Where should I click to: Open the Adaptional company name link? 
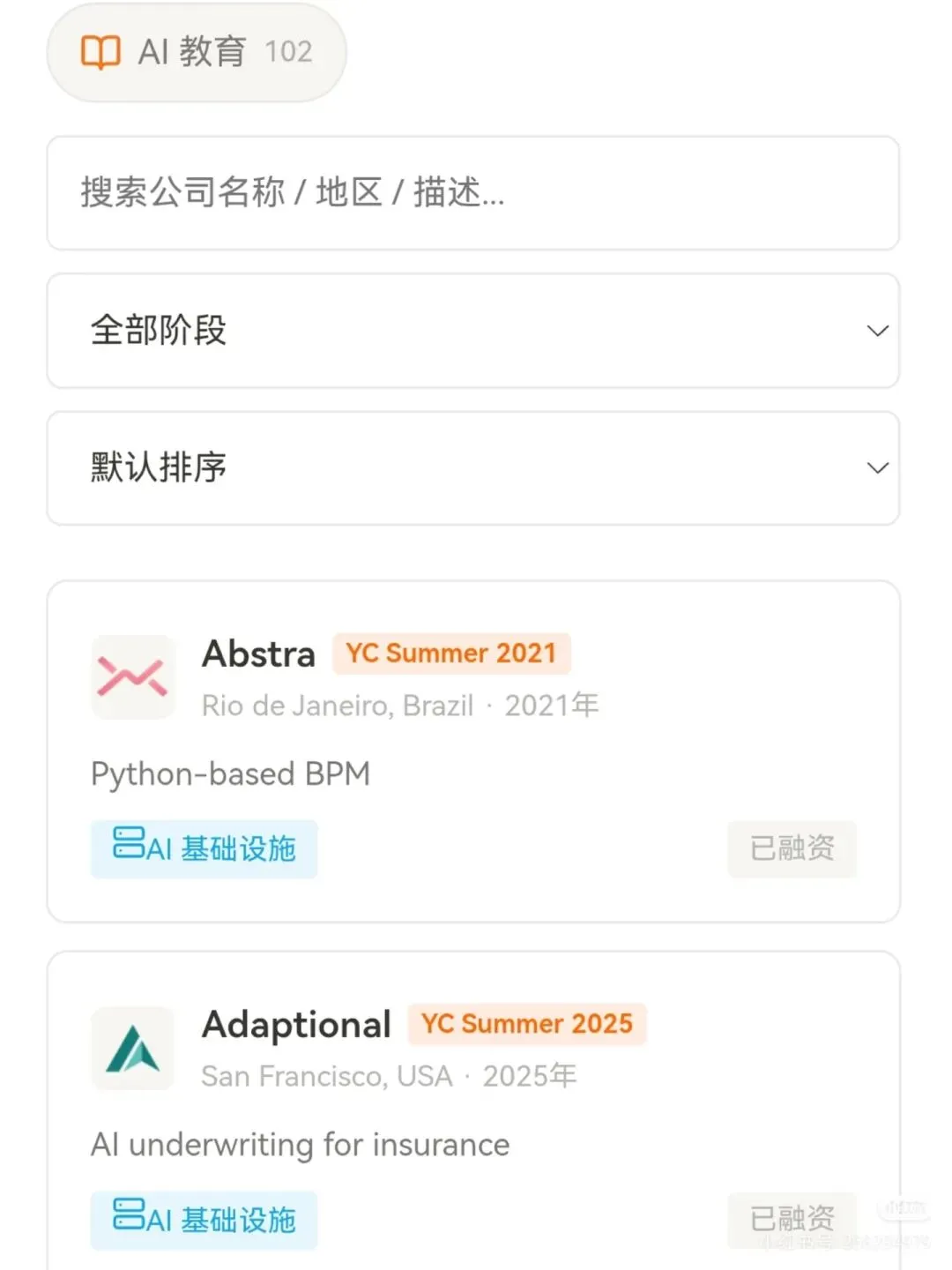(296, 1025)
